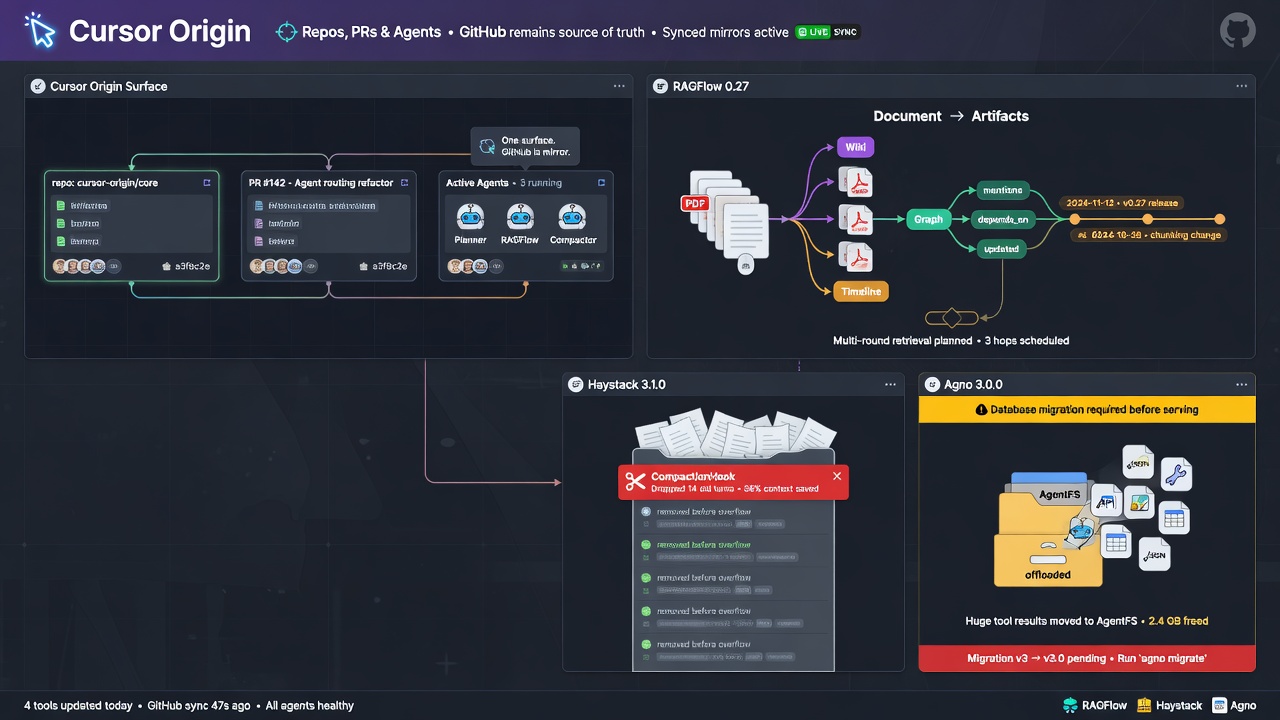
Task: Click the crosshair icon beside Repos, PRs & Agents
Action: (286, 32)
